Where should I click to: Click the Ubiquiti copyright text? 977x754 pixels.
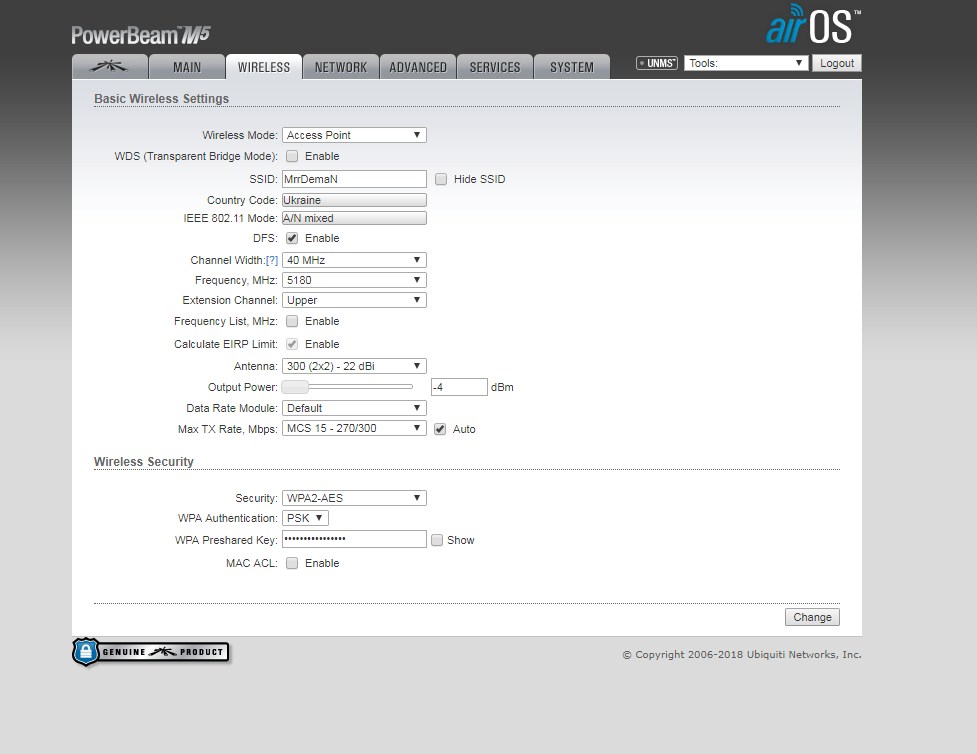click(x=742, y=654)
